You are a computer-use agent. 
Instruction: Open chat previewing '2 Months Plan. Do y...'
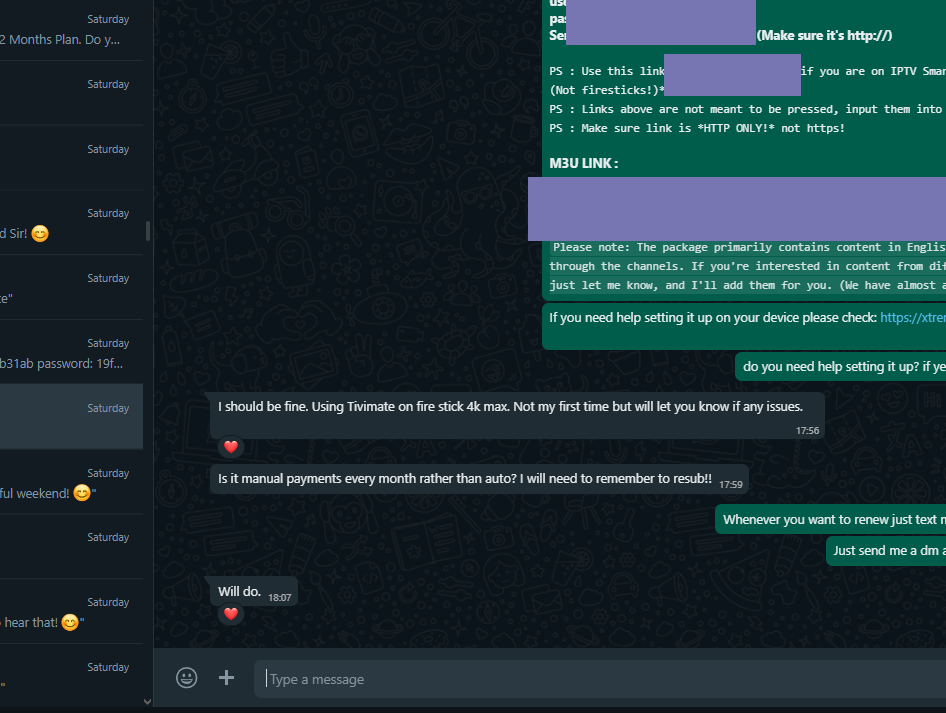[x=71, y=30]
